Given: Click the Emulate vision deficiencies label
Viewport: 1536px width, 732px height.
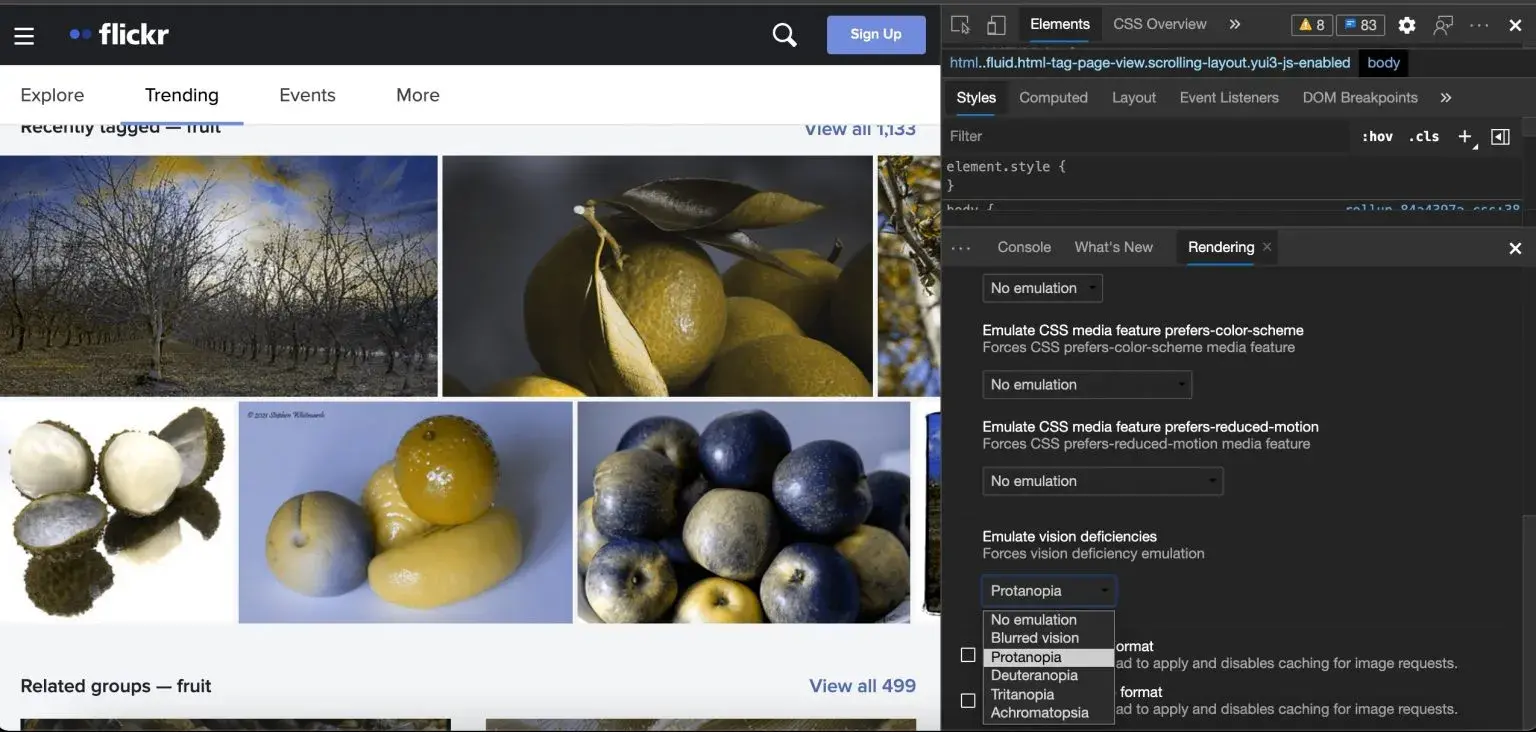Looking at the screenshot, I should click(x=1070, y=537).
